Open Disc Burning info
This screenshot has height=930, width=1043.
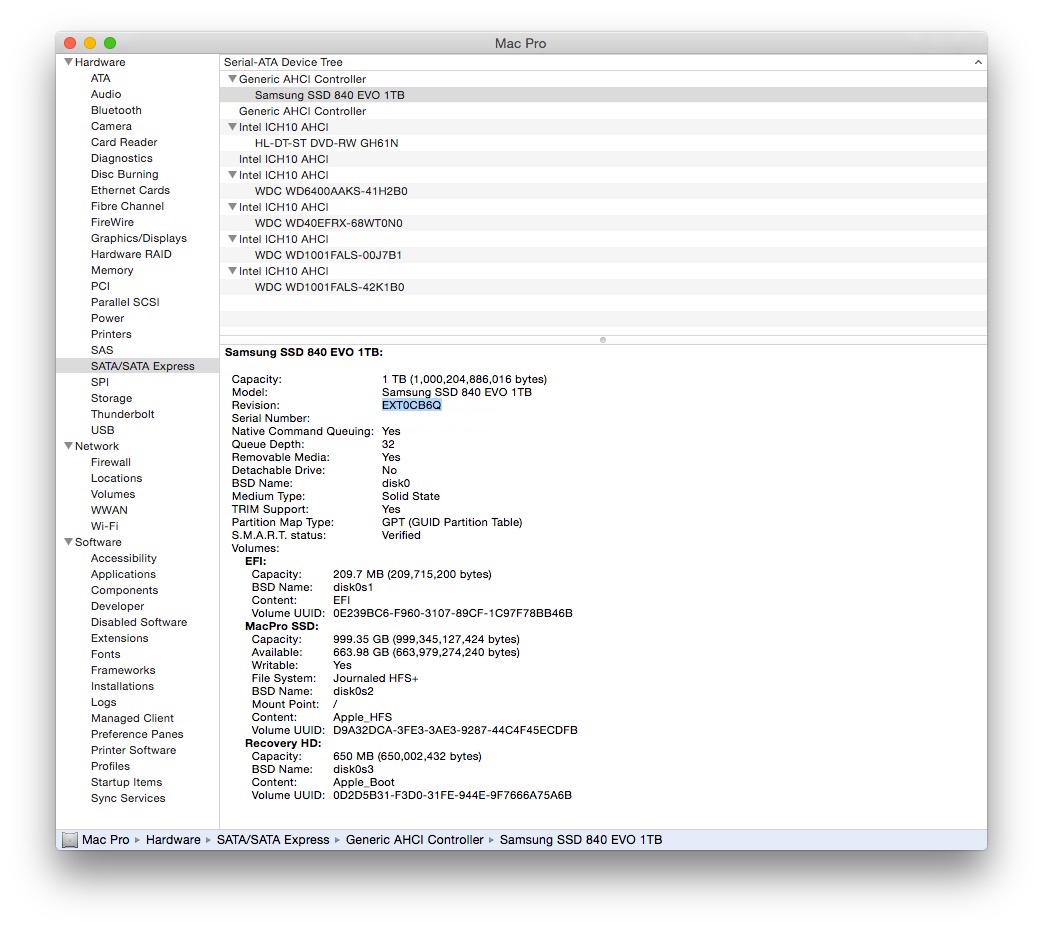pos(124,174)
